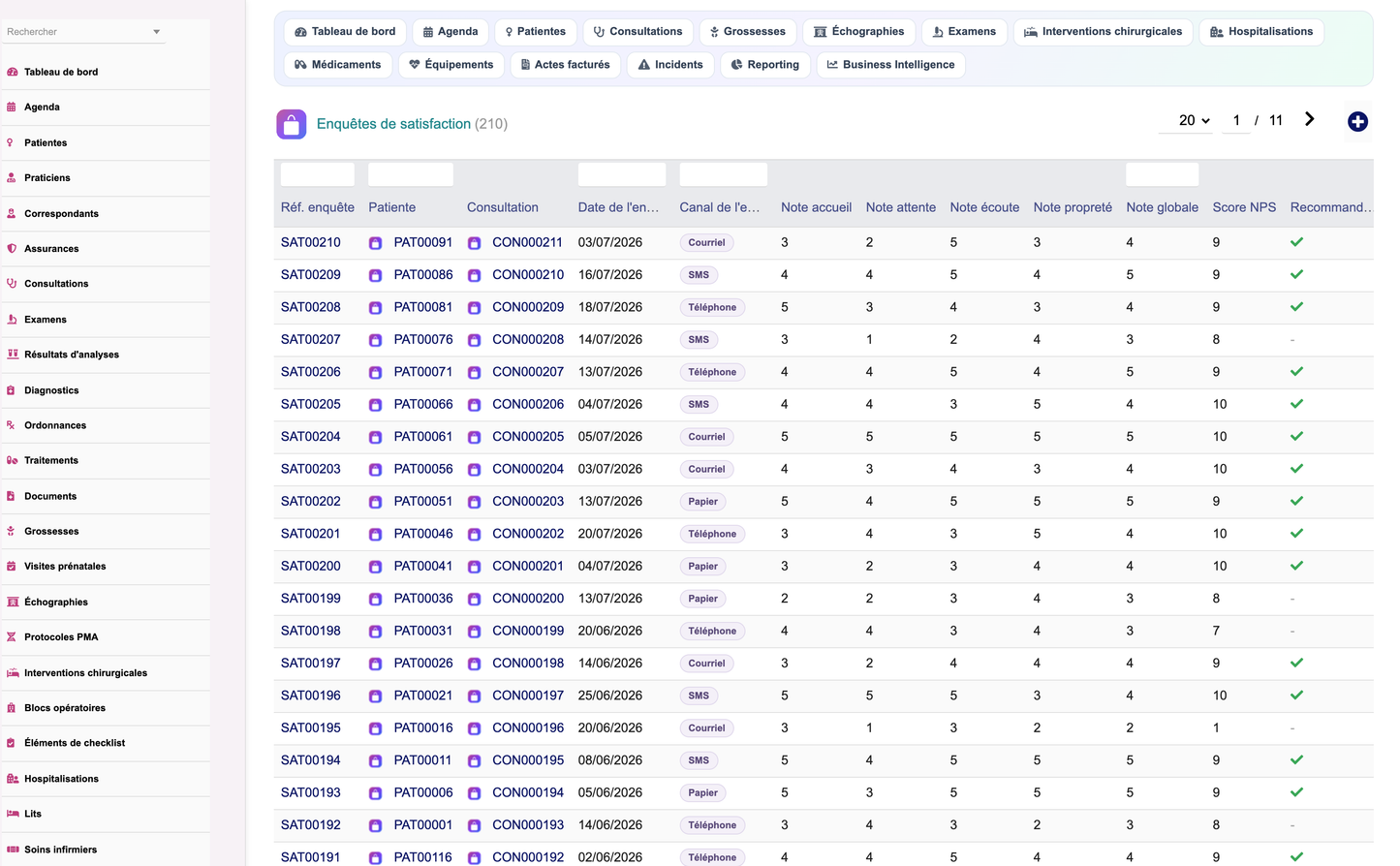Viewport: 1400px width, 866px height.
Task: Click current page number field
Action: coord(1236,121)
